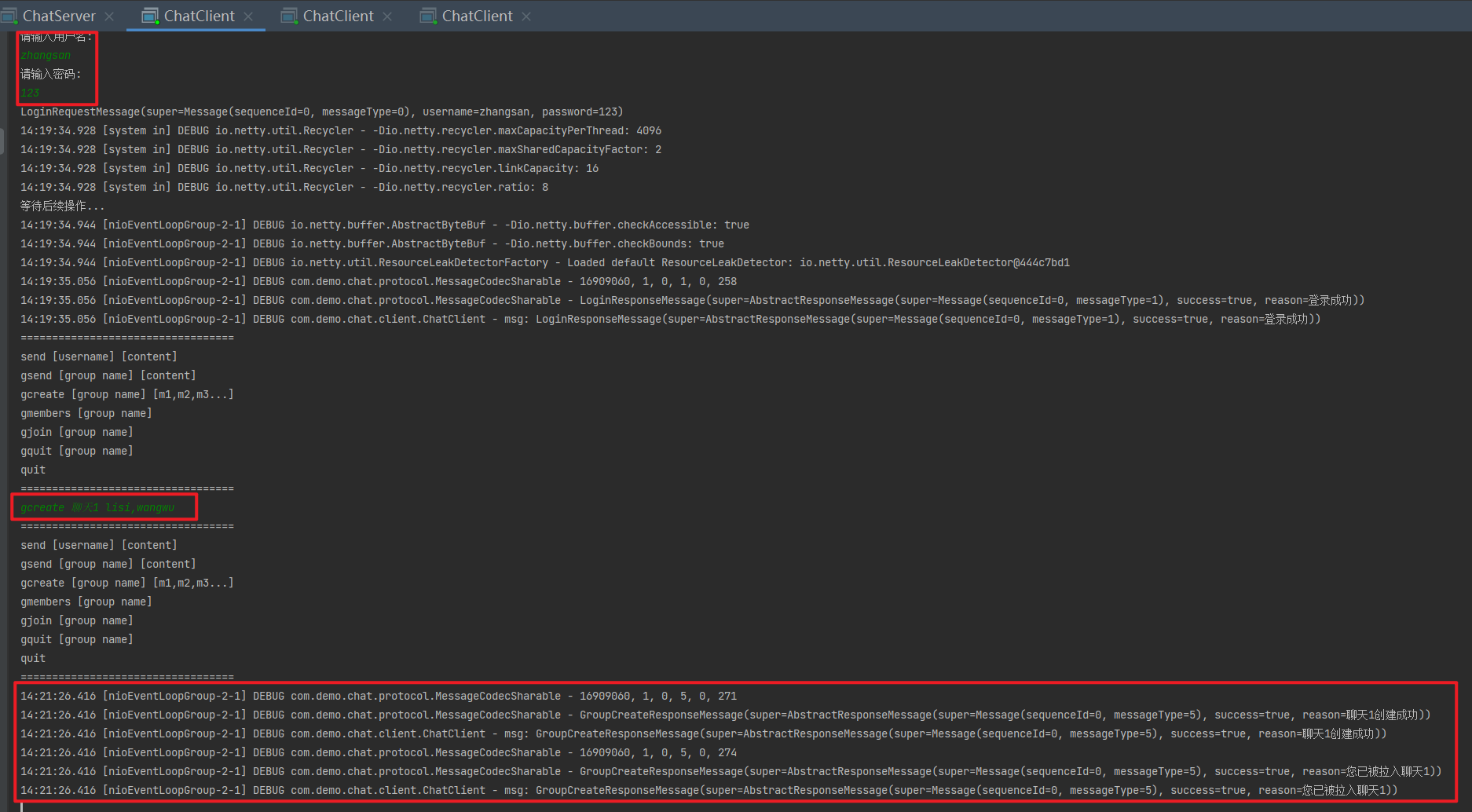Click the middle ChatClient tab's run icon
The image size is (1472, 812).
[x=289, y=16]
